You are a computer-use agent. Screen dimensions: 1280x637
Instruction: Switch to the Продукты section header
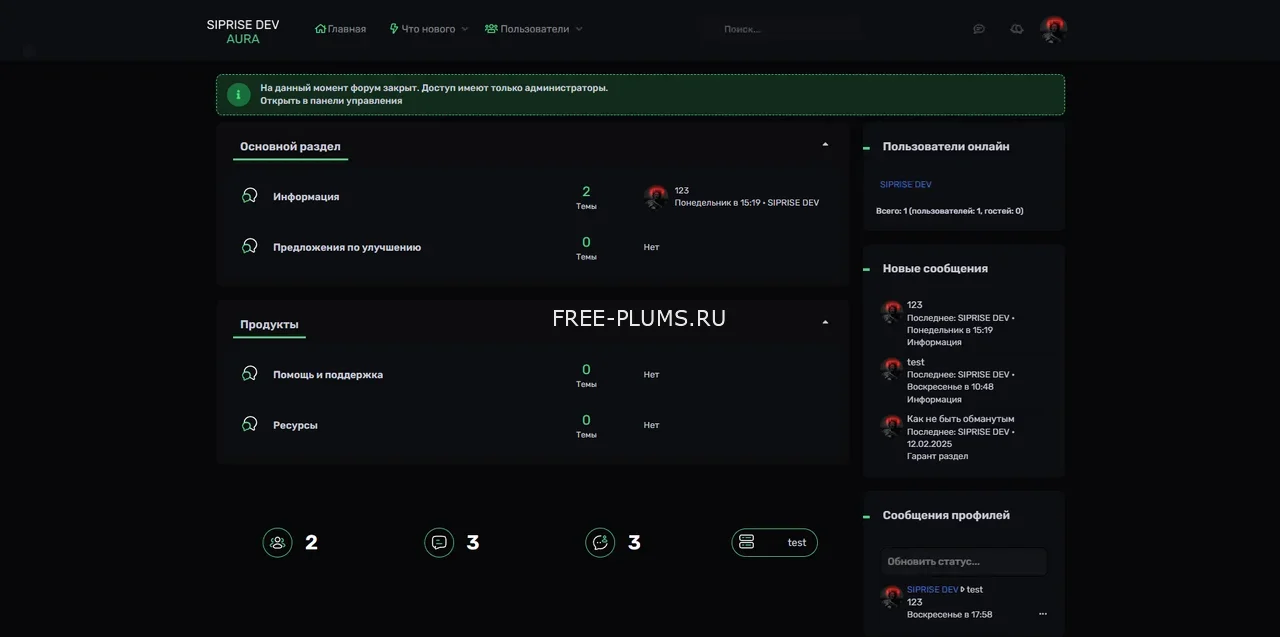pyautogui.click(x=269, y=324)
